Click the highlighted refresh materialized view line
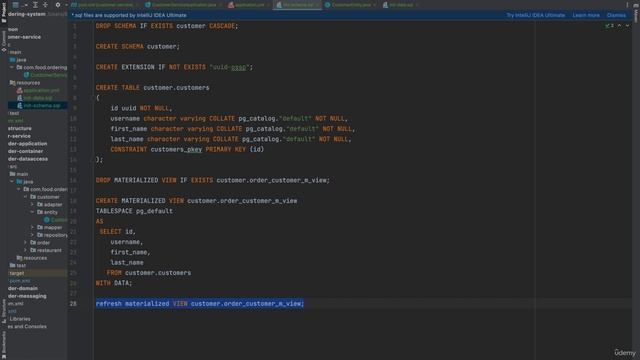 click(200, 304)
